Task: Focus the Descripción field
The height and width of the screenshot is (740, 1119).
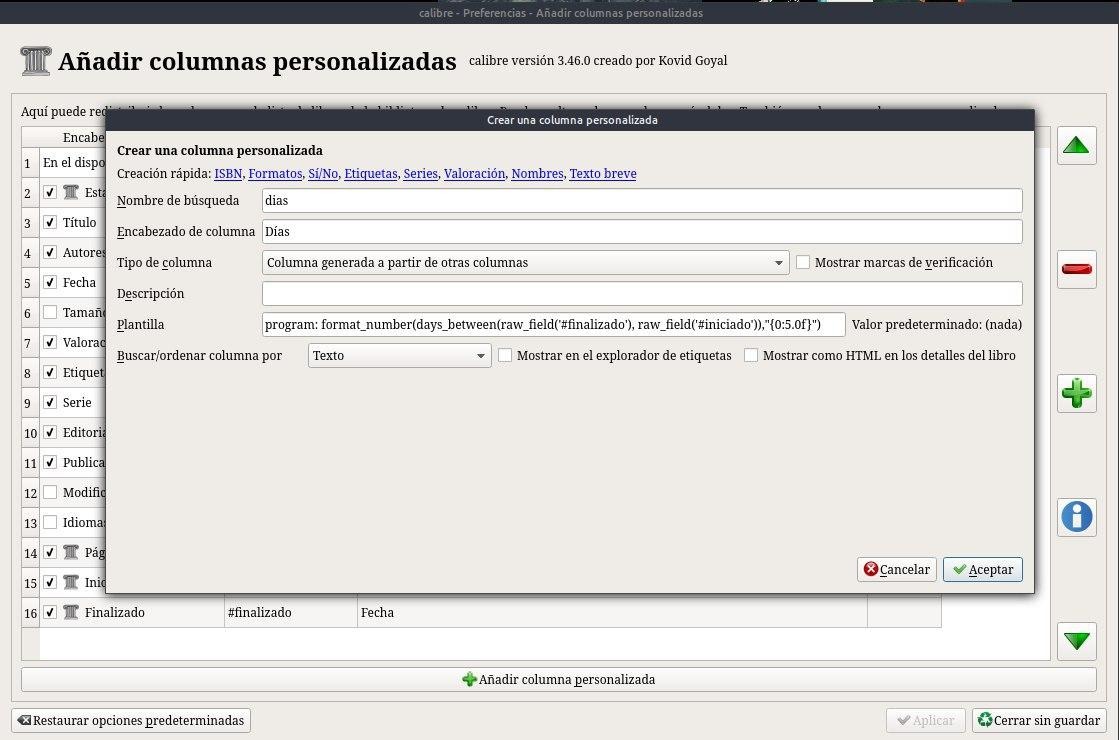Action: [x=642, y=293]
